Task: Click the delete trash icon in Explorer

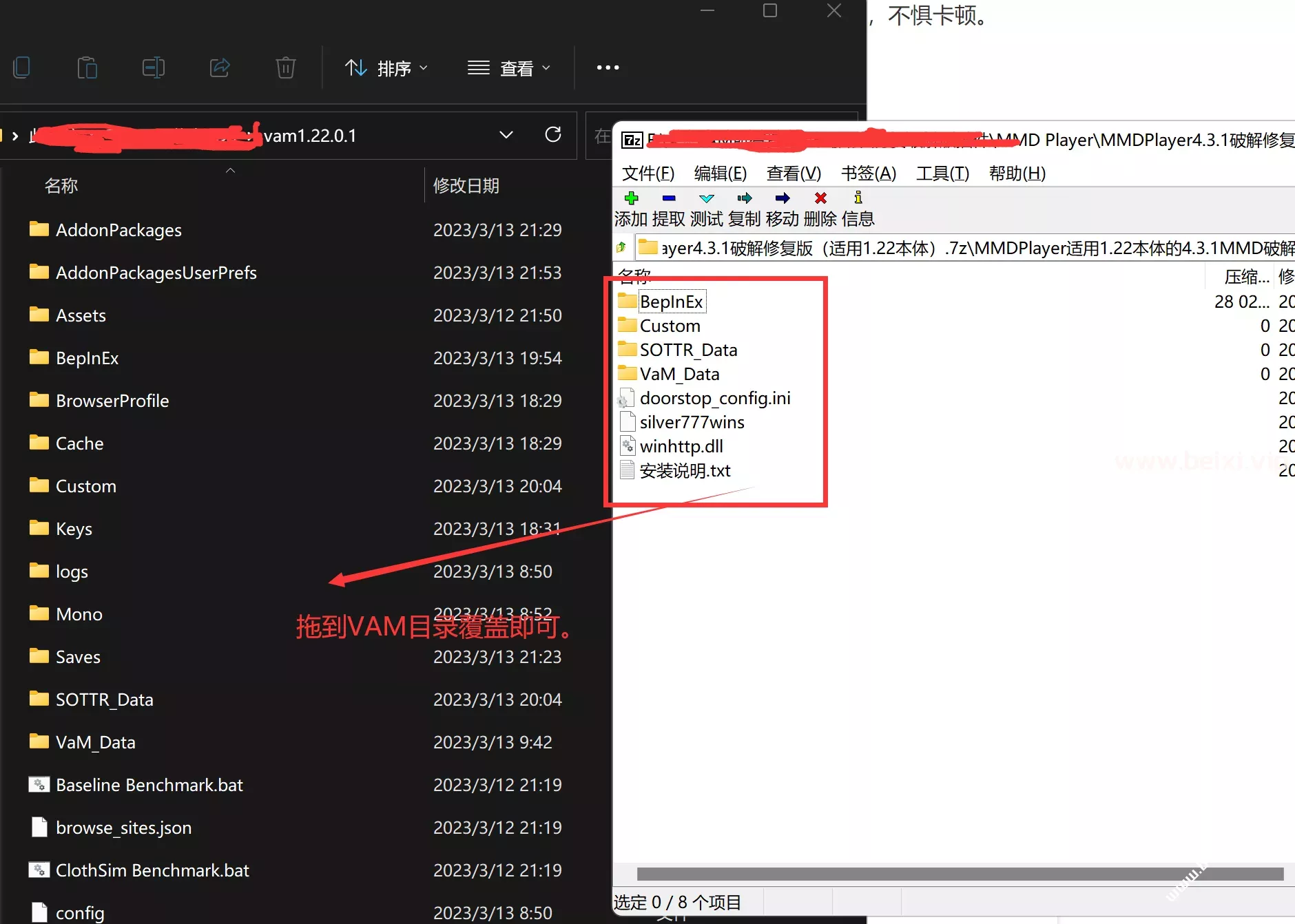Action: [x=285, y=67]
